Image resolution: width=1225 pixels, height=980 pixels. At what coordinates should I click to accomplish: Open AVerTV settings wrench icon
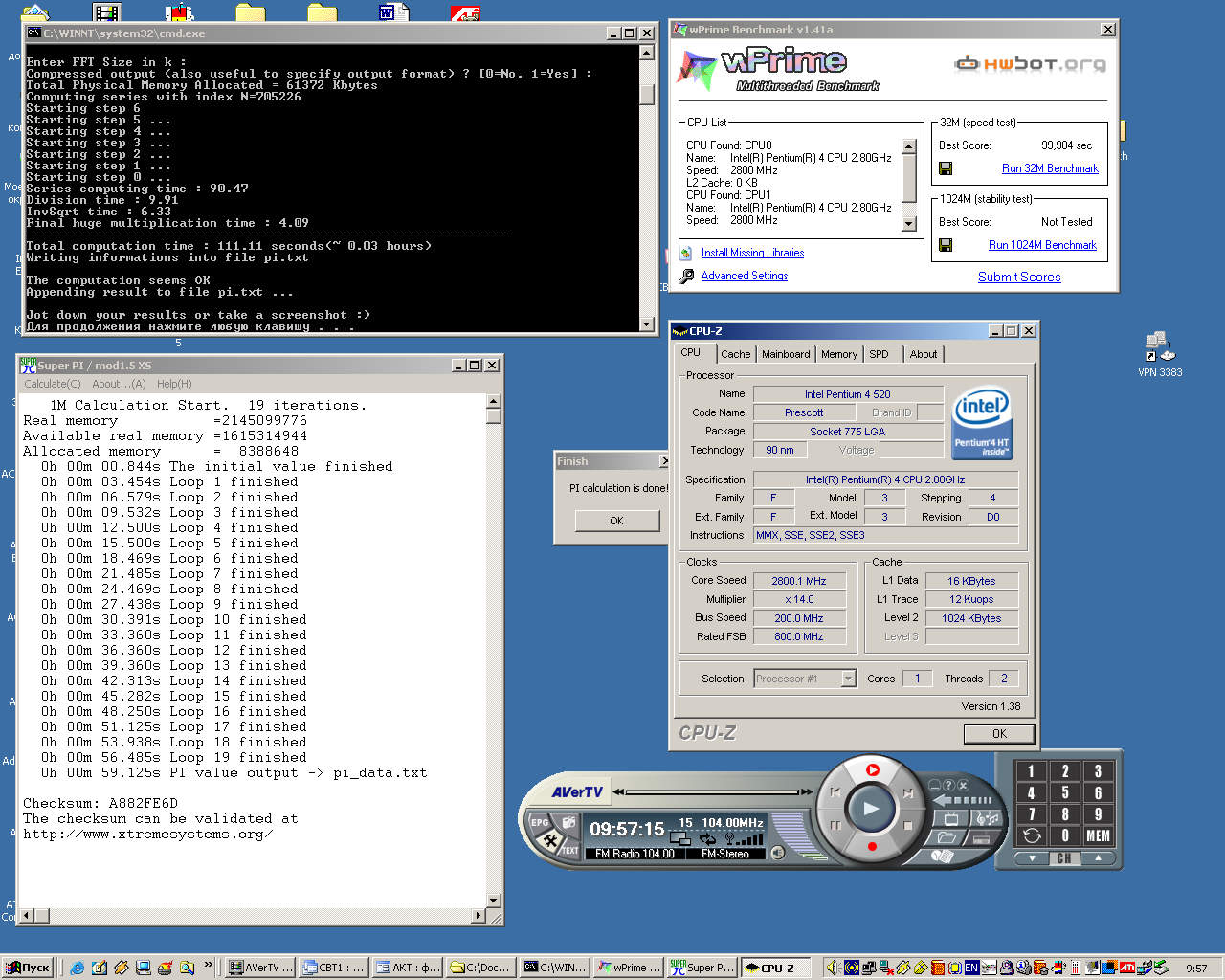[550, 840]
